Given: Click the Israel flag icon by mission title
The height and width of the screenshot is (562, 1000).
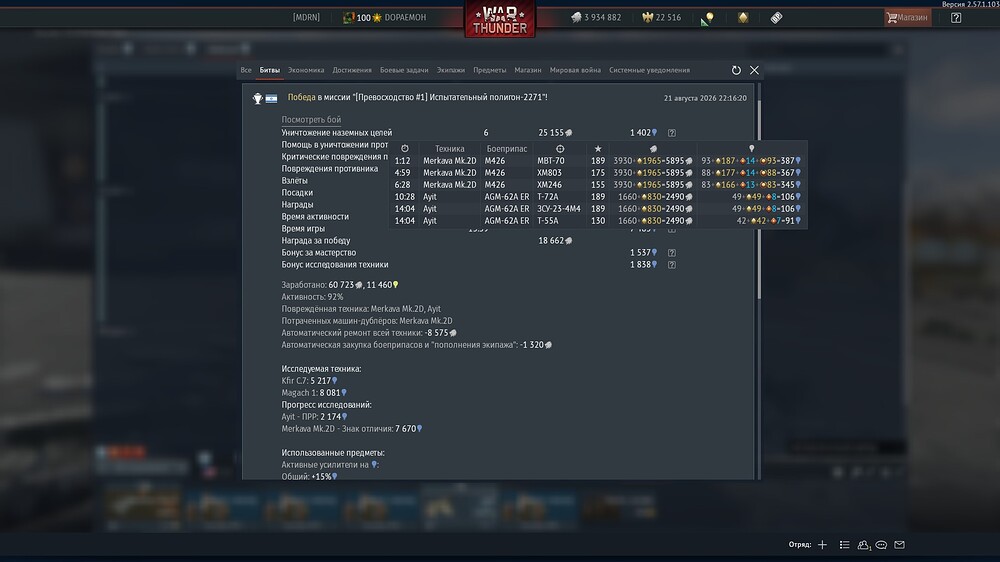Looking at the screenshot, I should pyautogui.click(x=271, y=98).
